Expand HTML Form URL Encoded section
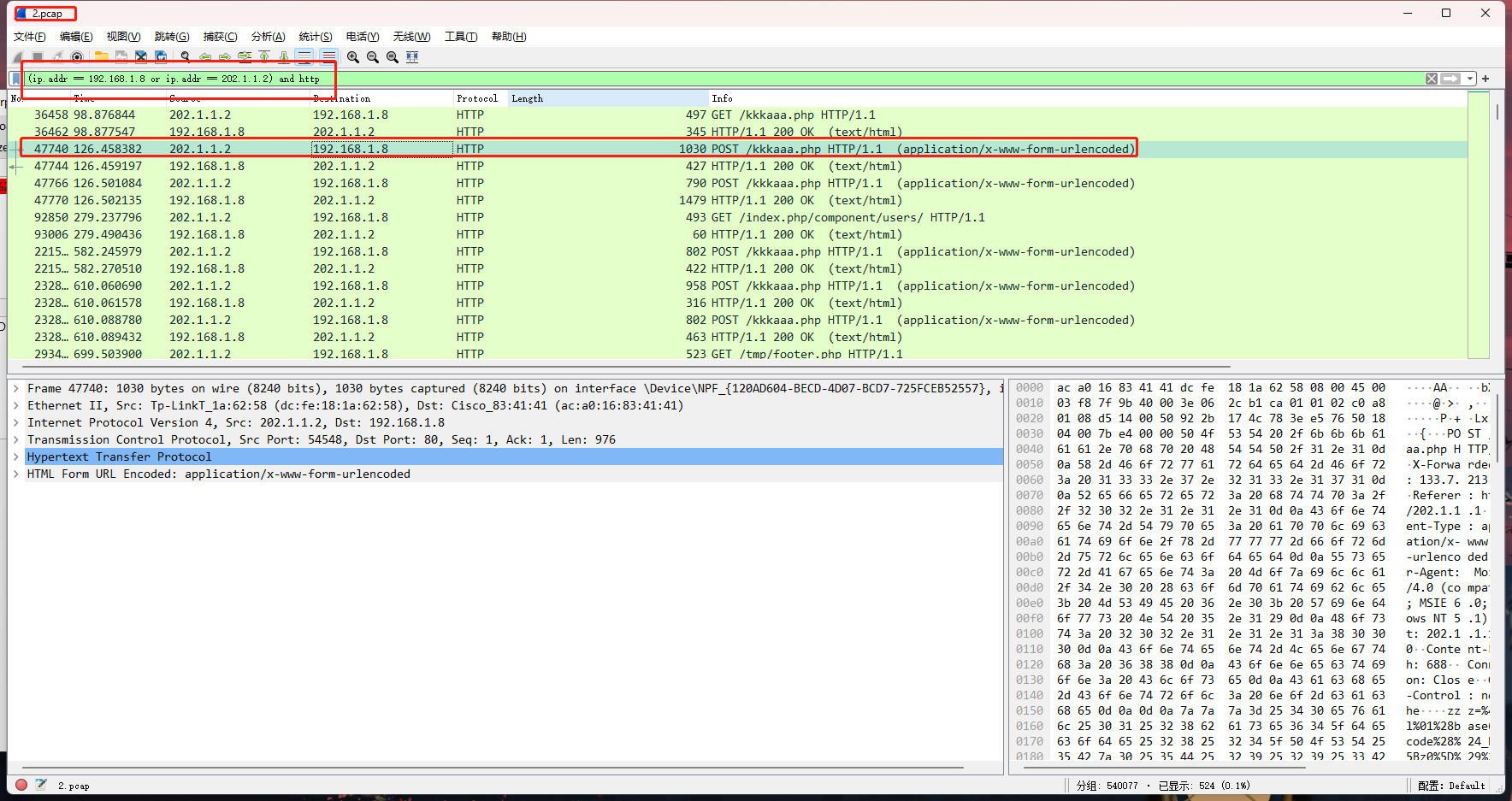This screenshot has width=1512, height=801. coord(16,474)
